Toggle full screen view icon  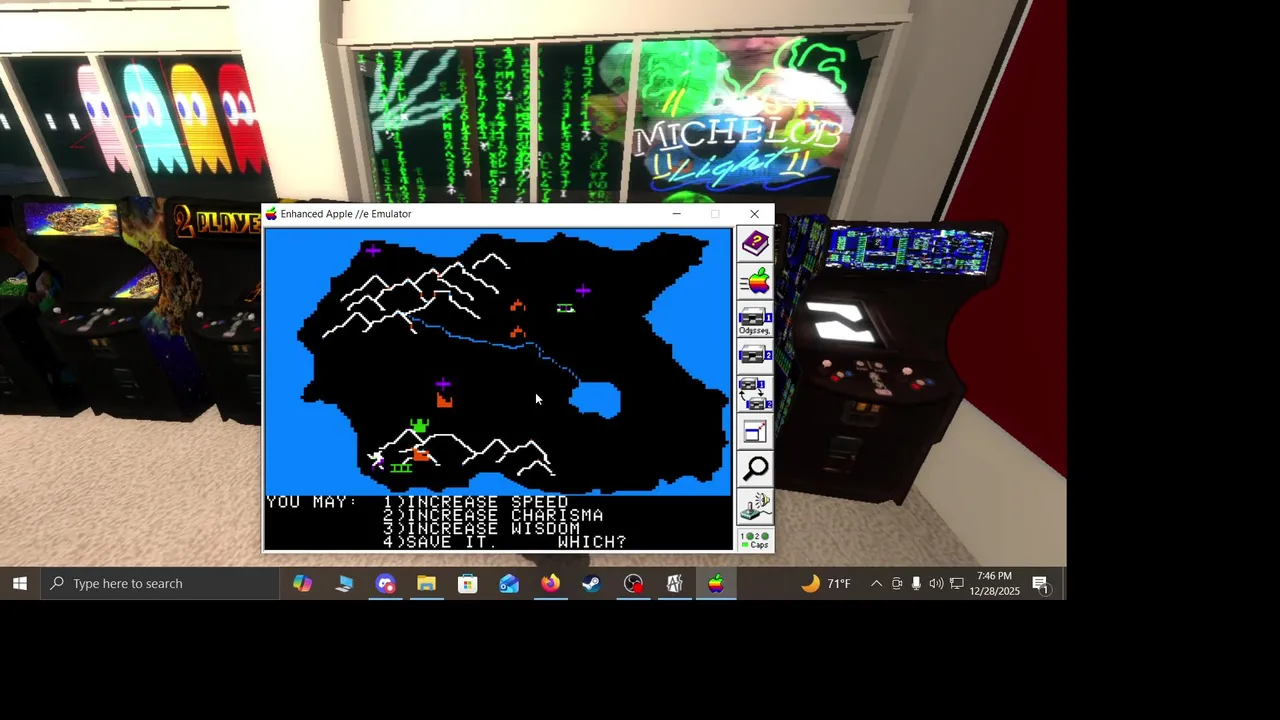click(755, 431)
